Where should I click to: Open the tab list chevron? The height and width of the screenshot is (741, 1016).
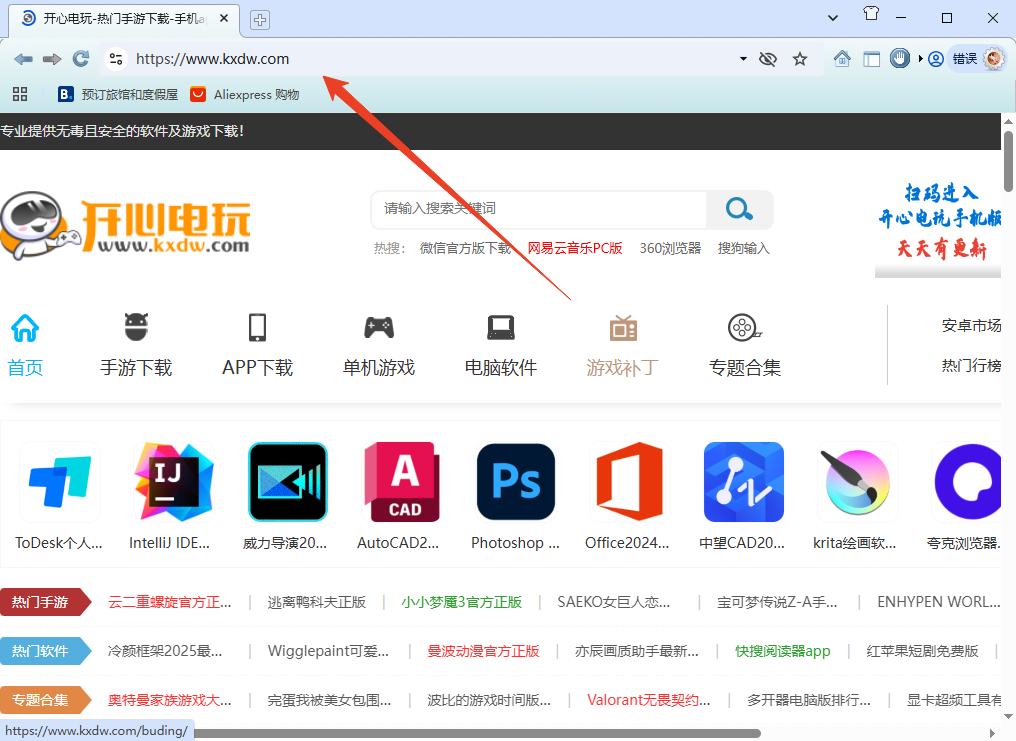(833, 17)
